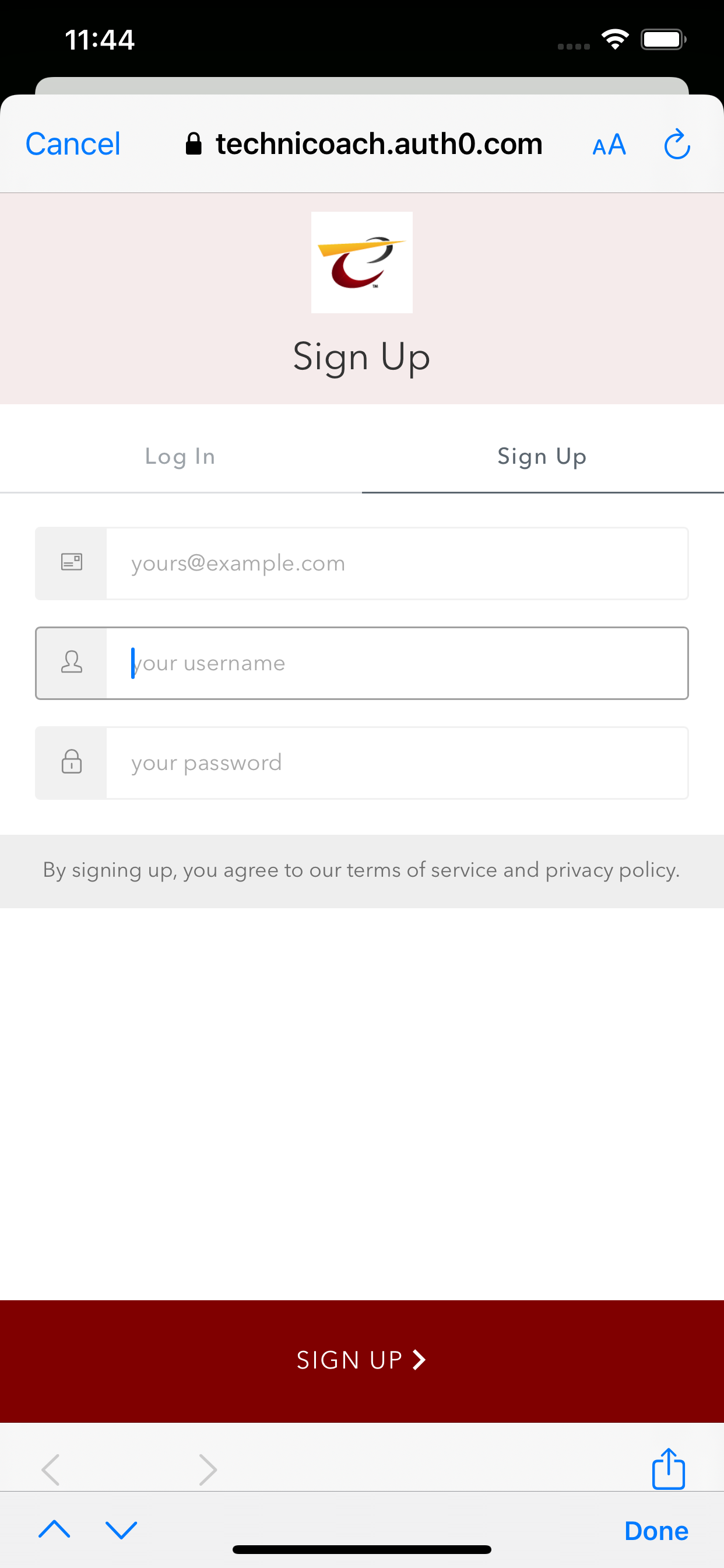This screenshot has height=1568, width=724.
Task: Click the user silhouette icon
Action: pos(72,662)
